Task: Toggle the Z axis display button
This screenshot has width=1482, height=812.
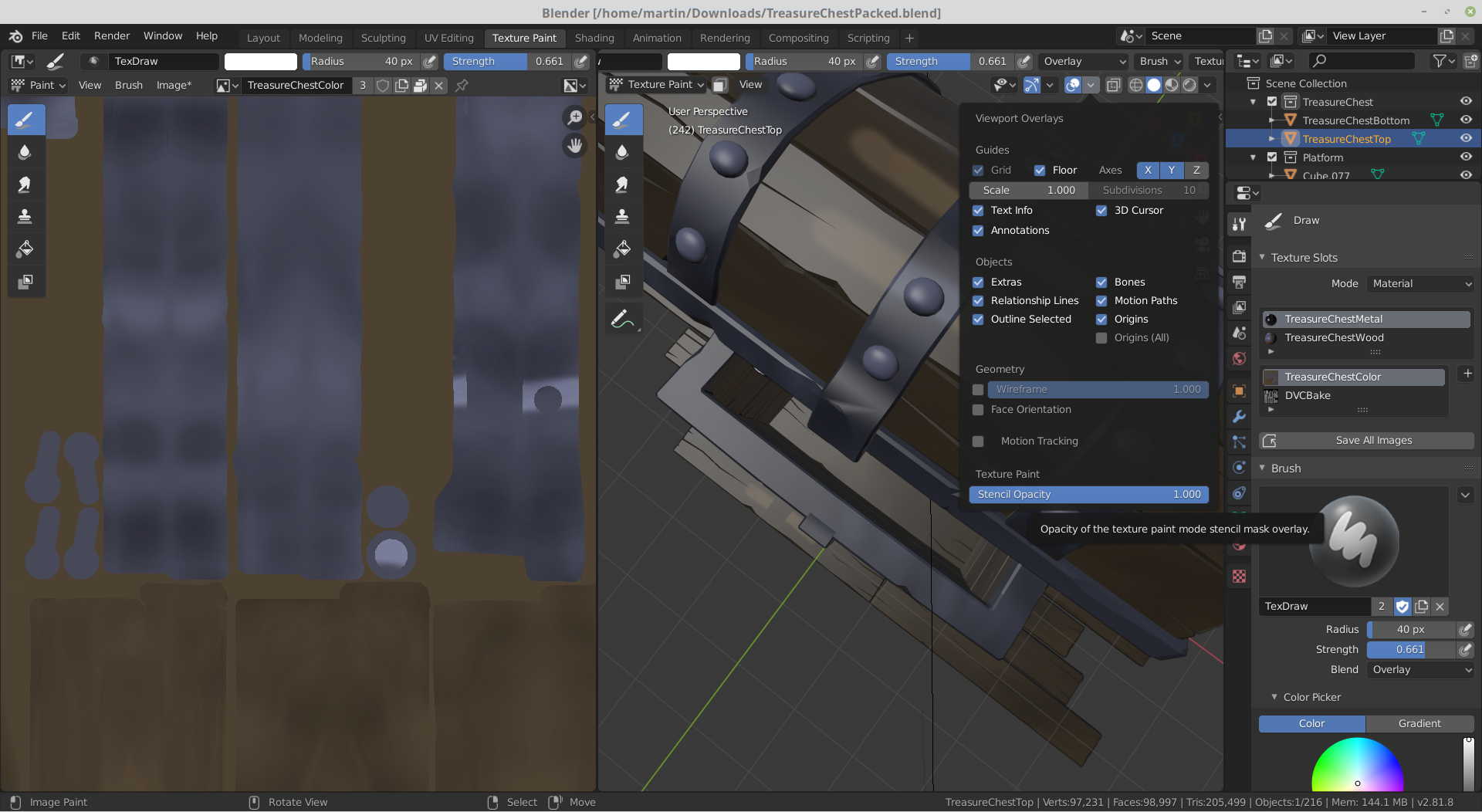Action: (x=1196, y=171)
